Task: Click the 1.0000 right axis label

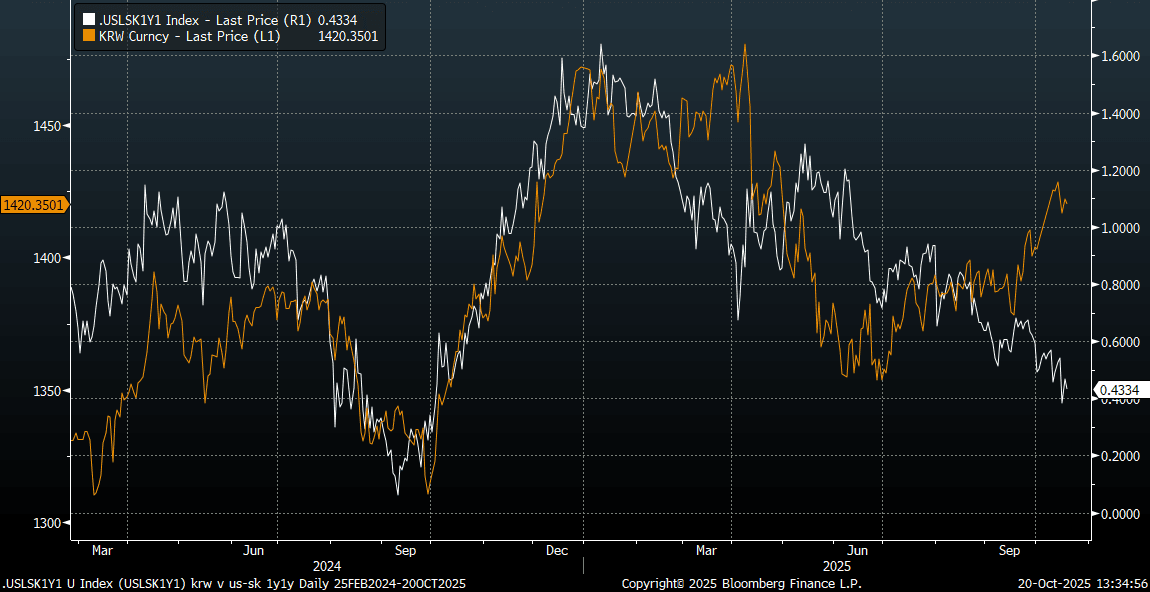Action: (x=1119, y=228)
